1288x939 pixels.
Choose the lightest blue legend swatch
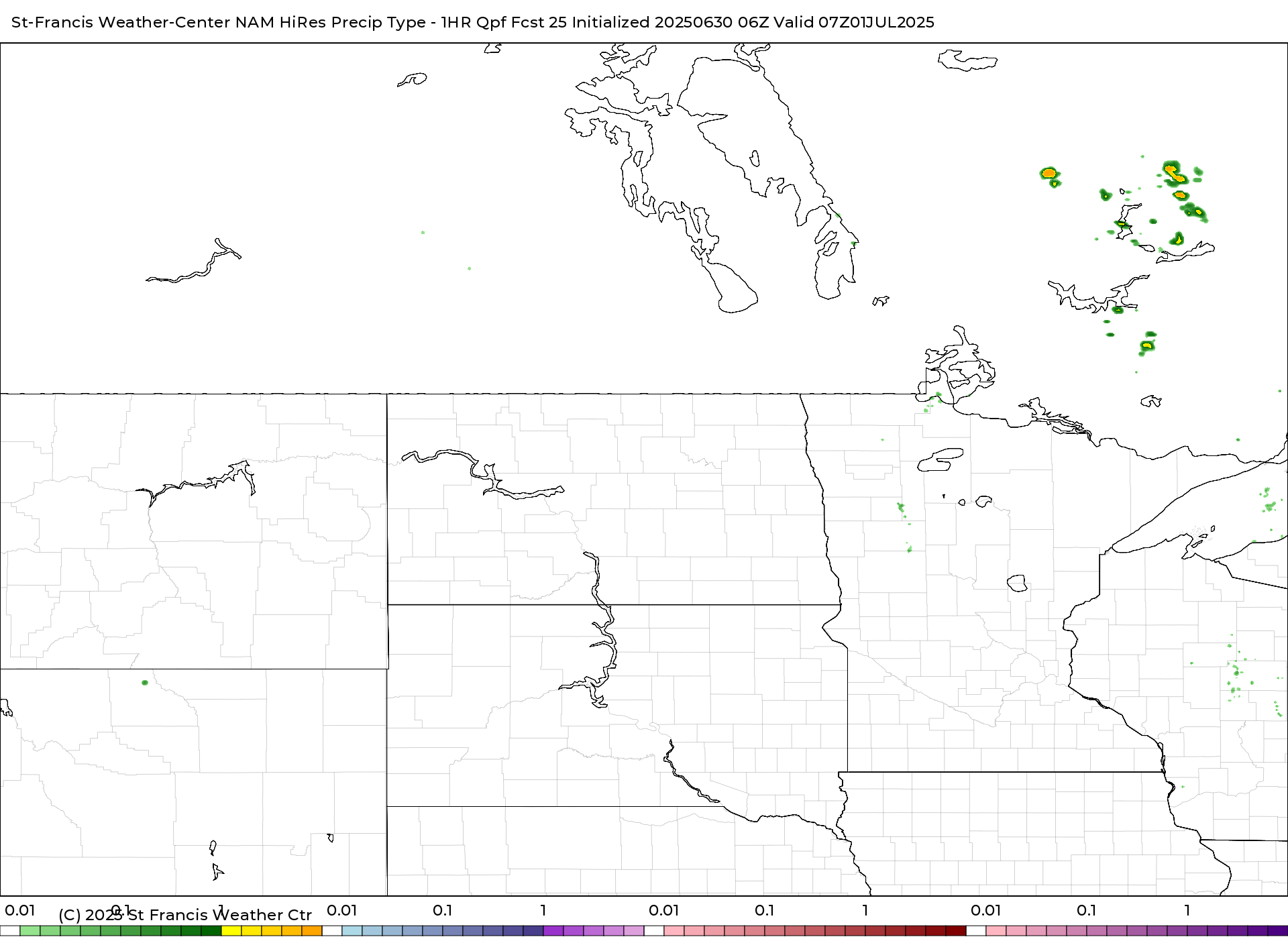pyautogui.click(x=352, y=931)
